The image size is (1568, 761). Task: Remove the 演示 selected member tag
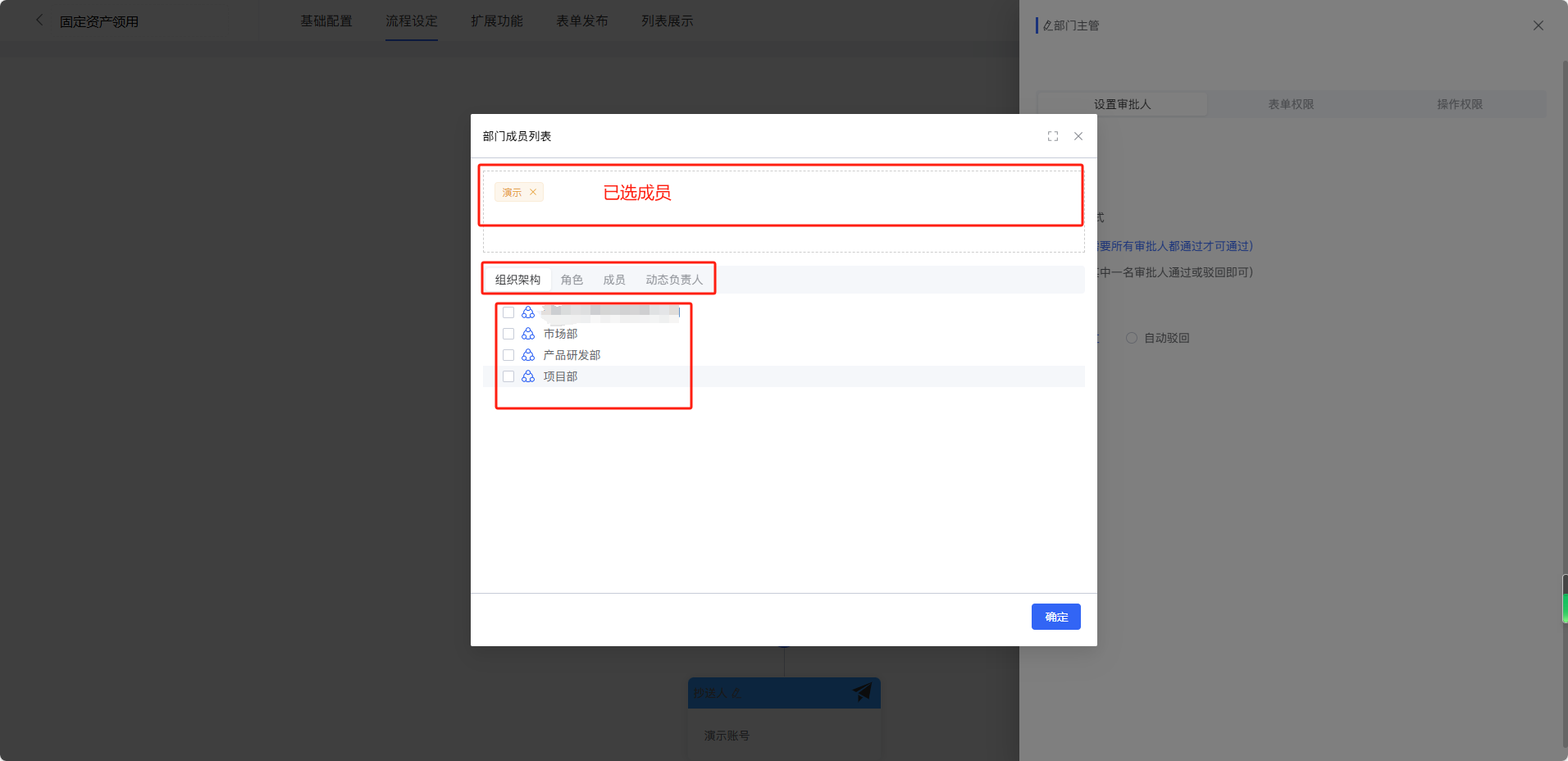coord(533,192)
